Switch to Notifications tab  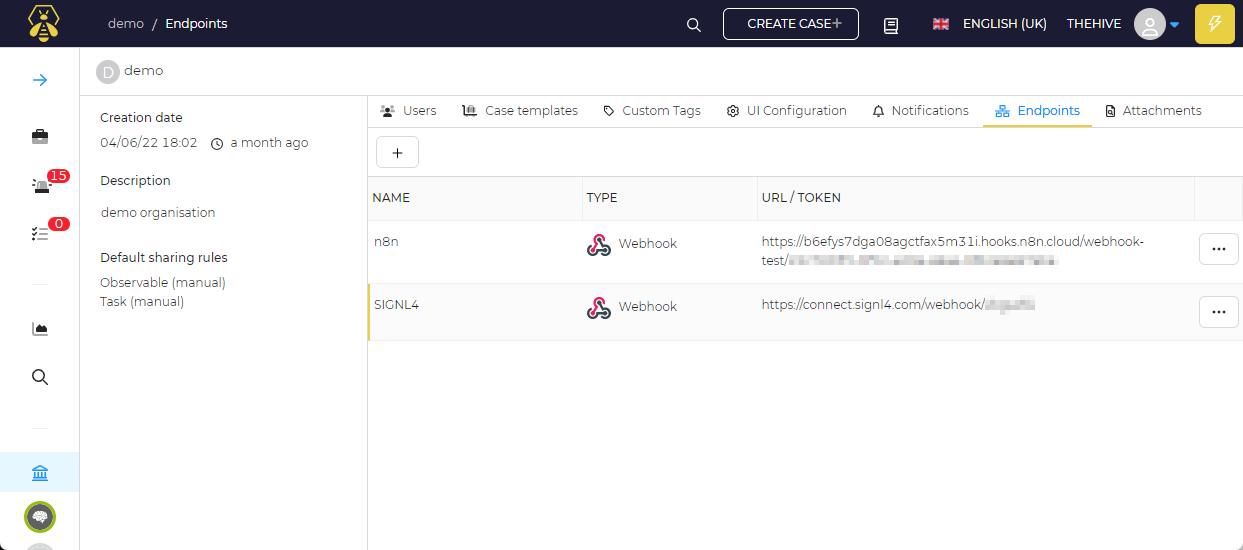pyautogui.click(x=920, y=111)
